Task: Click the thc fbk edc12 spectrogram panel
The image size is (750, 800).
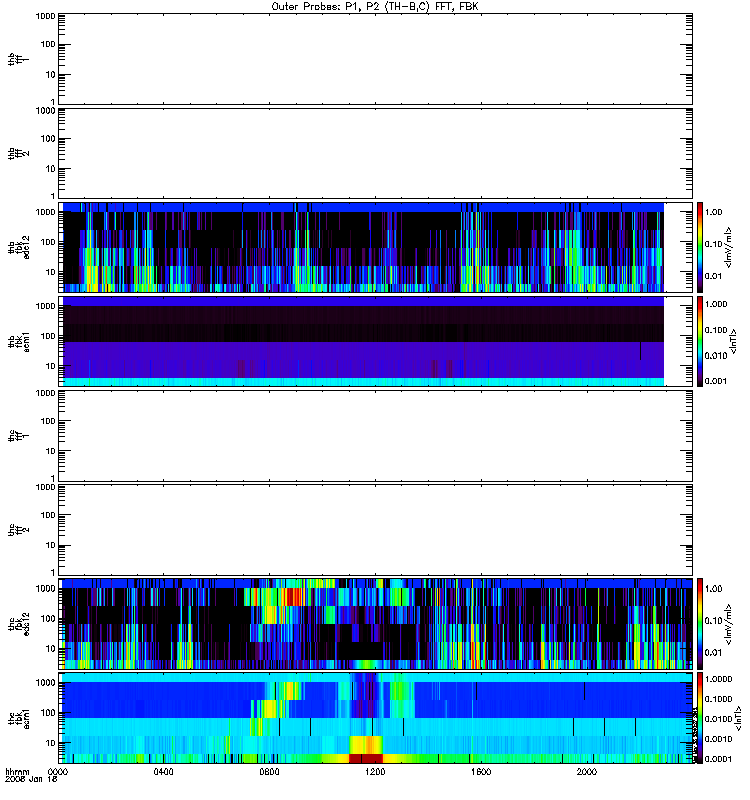Action: pos(376,623)
